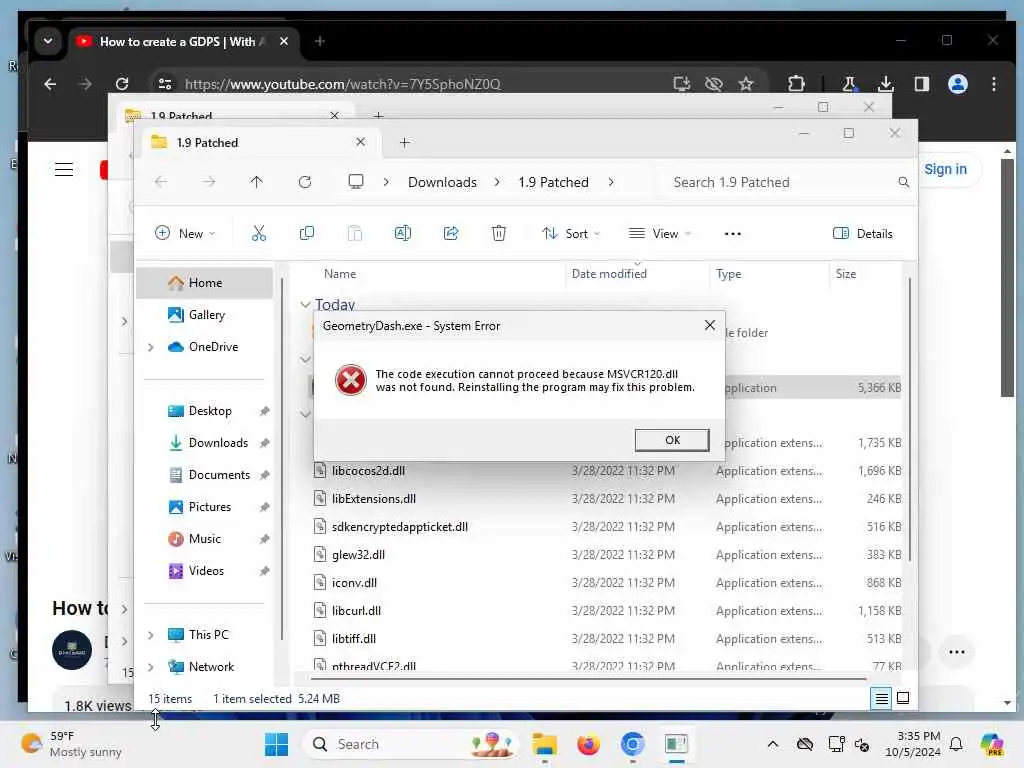
Task: Go up one folder with Up arrow
Action: [257, 182]
